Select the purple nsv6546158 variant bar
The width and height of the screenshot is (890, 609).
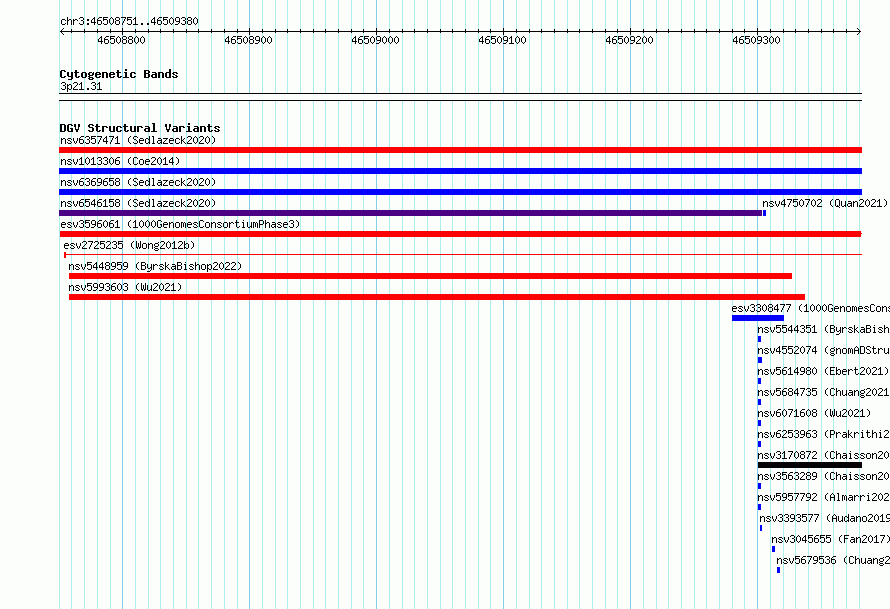[x=410, y=213]
